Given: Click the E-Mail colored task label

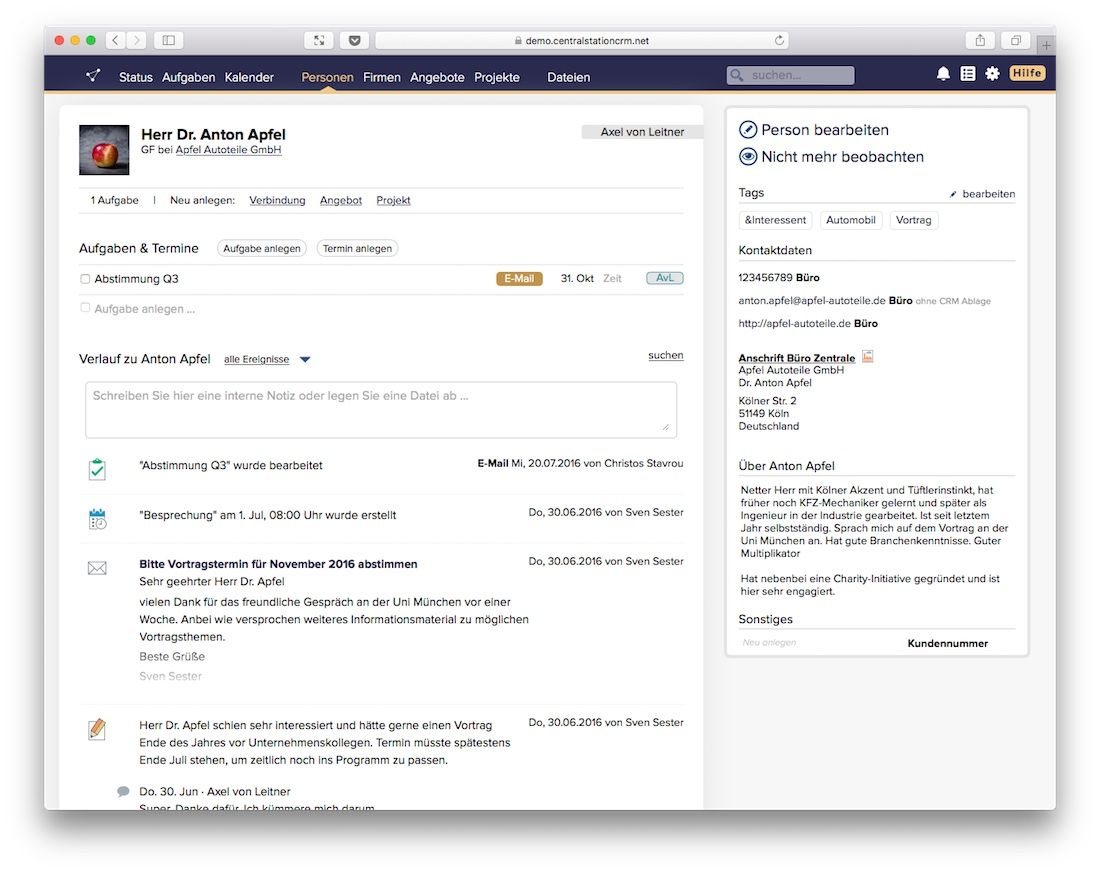Looking at the screenshot, I should click(x=519, y=279).
